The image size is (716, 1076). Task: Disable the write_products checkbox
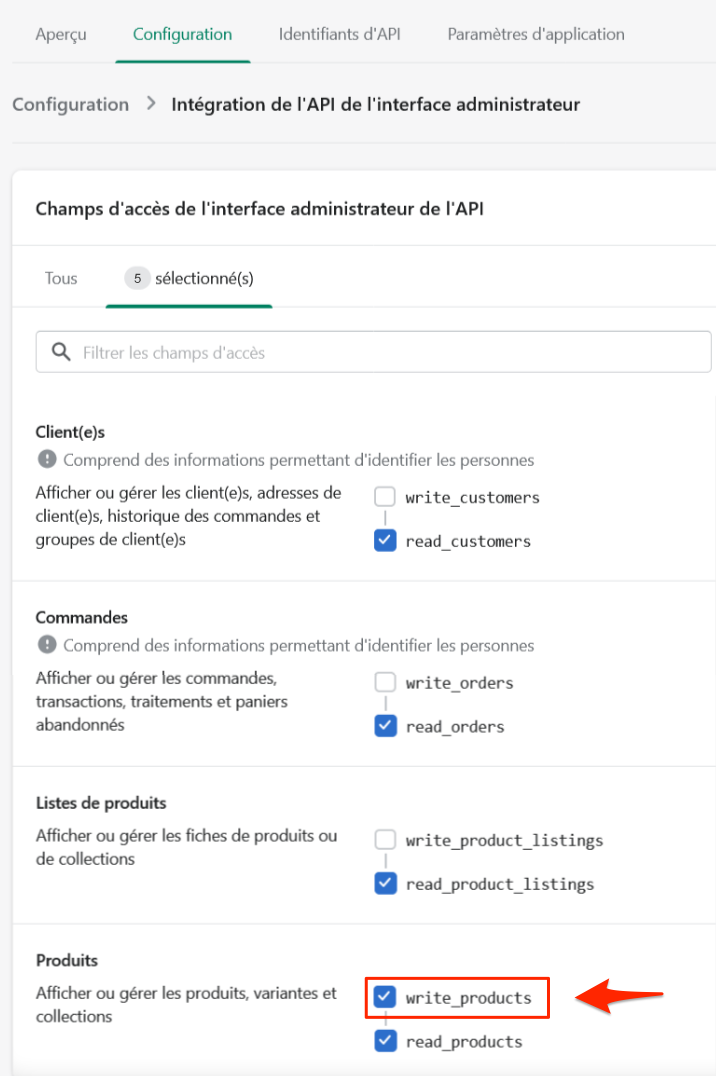[x=385, y=998]
